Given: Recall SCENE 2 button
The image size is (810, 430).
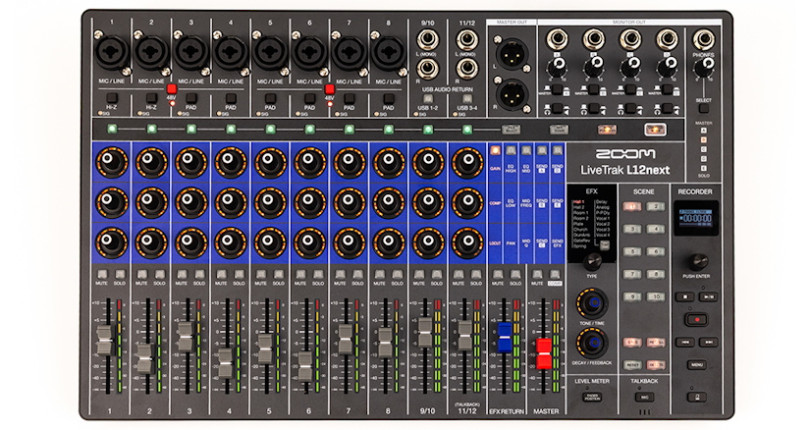Looking at the screenshot, I should tap(655, 206).
